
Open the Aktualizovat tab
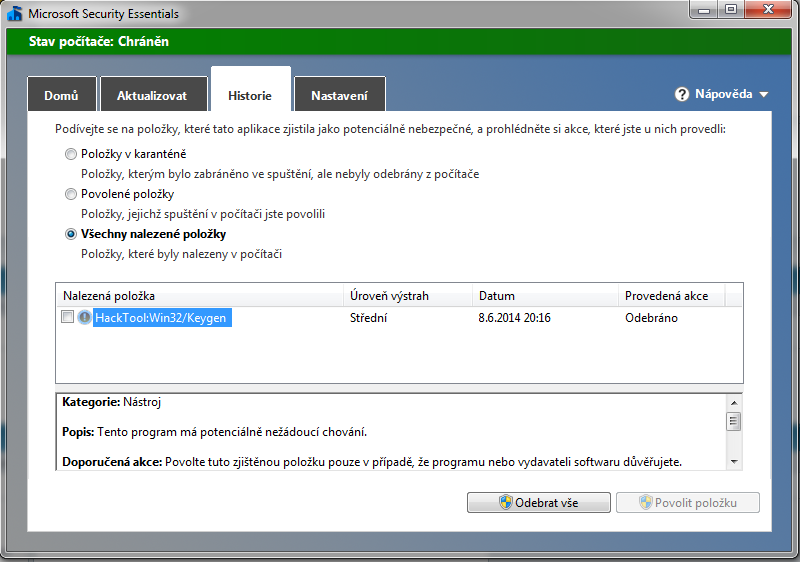coord(153,96)
